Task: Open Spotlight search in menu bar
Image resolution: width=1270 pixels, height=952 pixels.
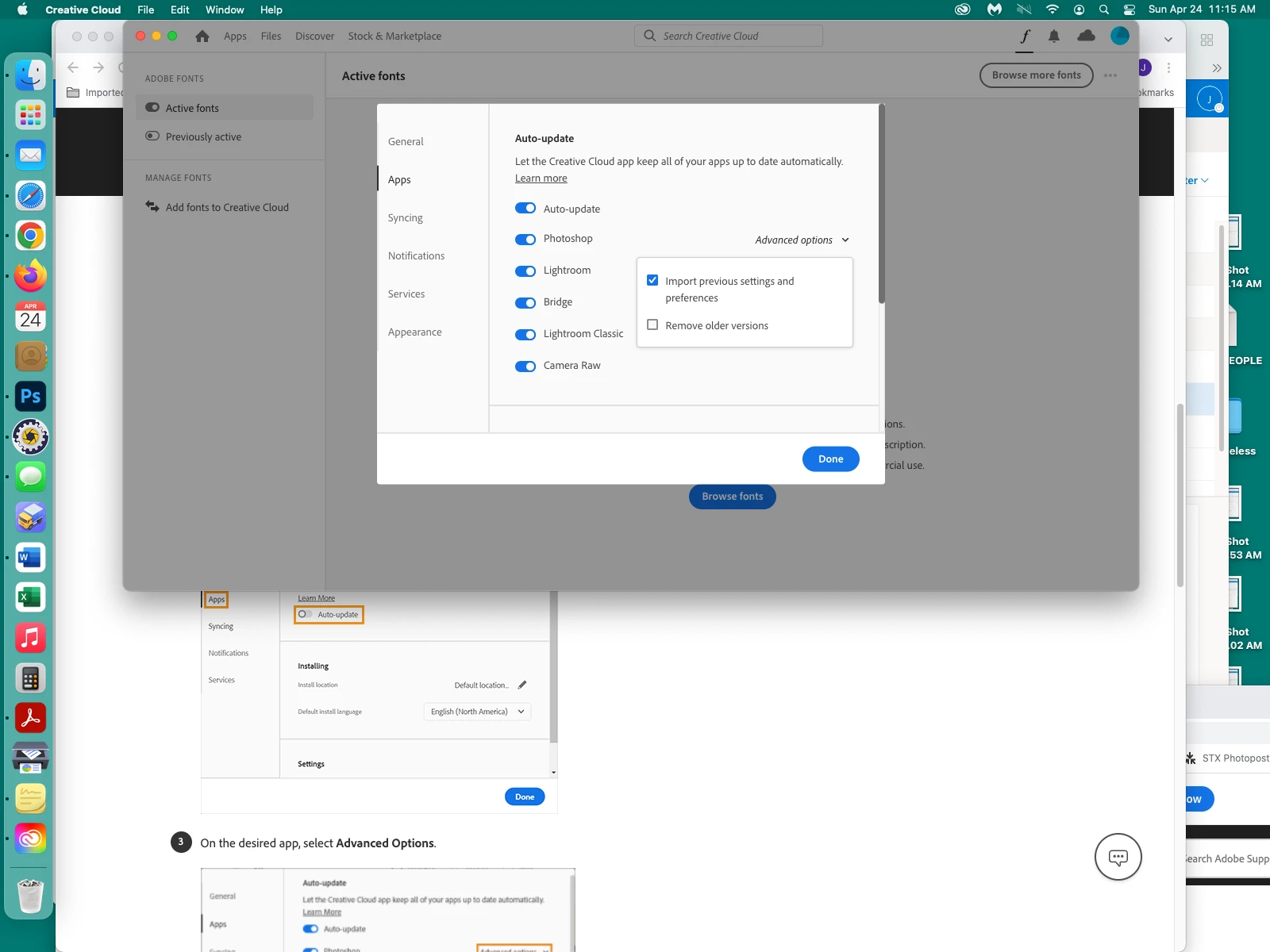Action: [x=1104, y=10]
